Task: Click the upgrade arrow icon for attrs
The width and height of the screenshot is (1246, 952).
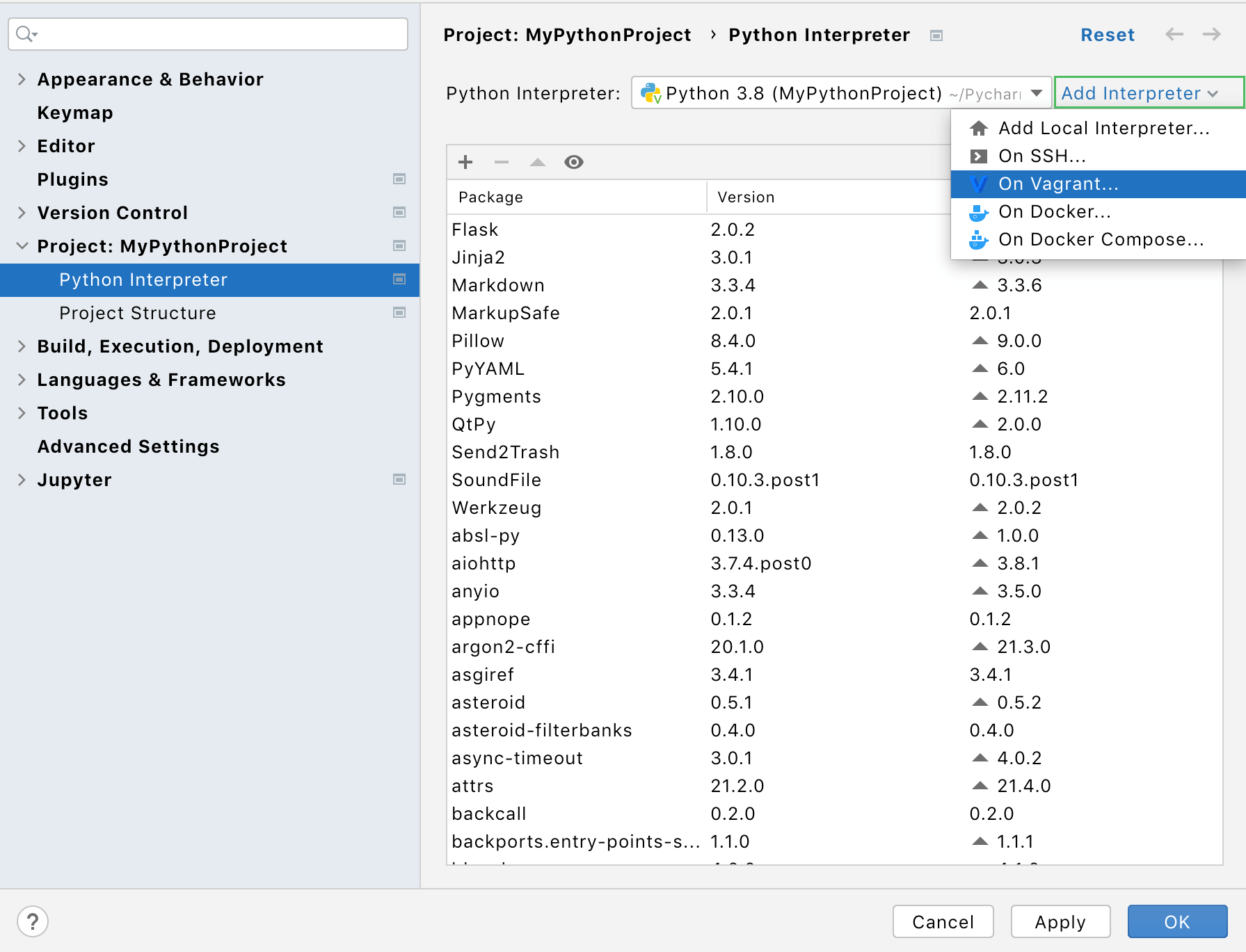Action: coord(980,786)
